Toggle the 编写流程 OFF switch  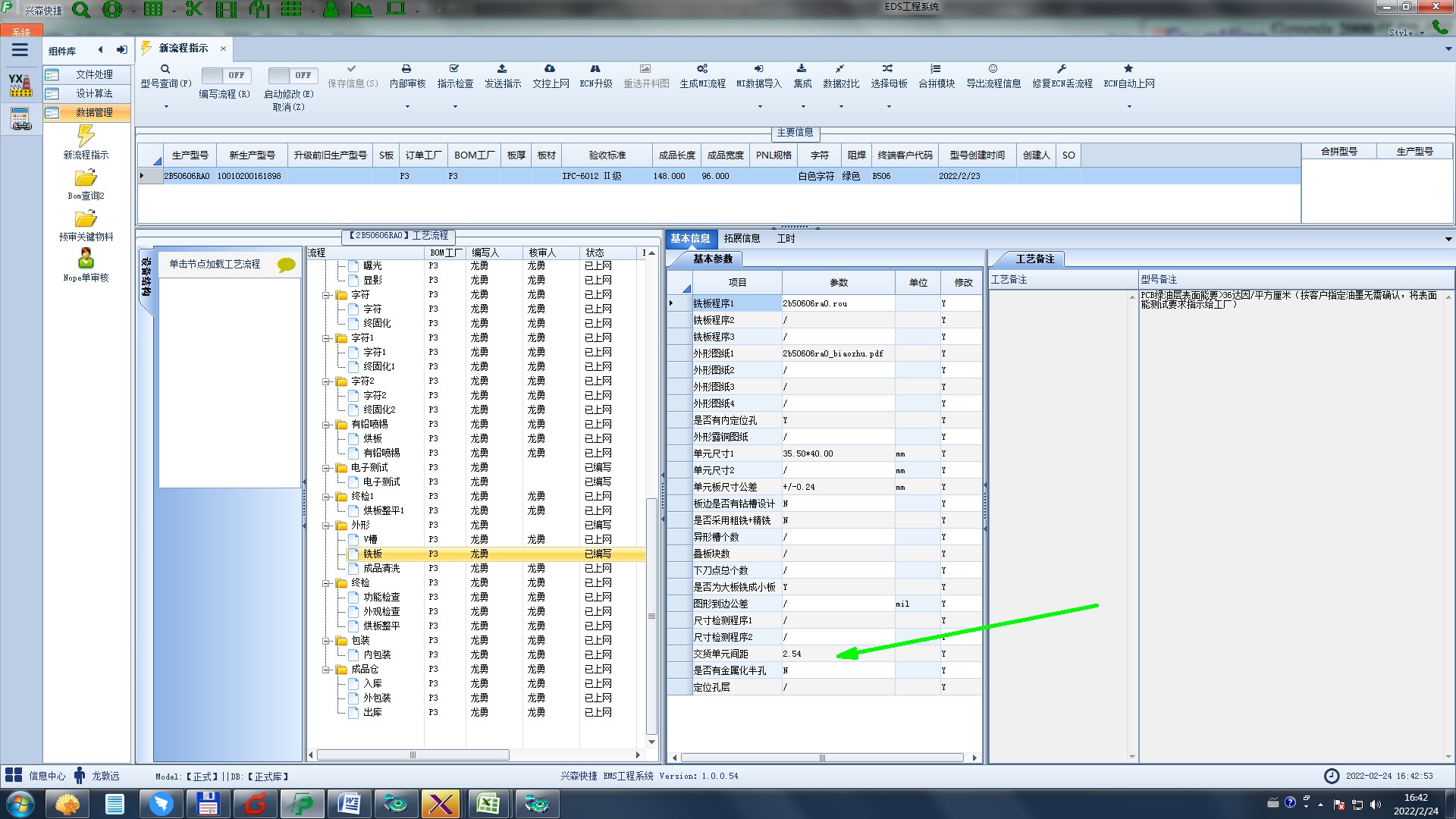pos(224,75)
